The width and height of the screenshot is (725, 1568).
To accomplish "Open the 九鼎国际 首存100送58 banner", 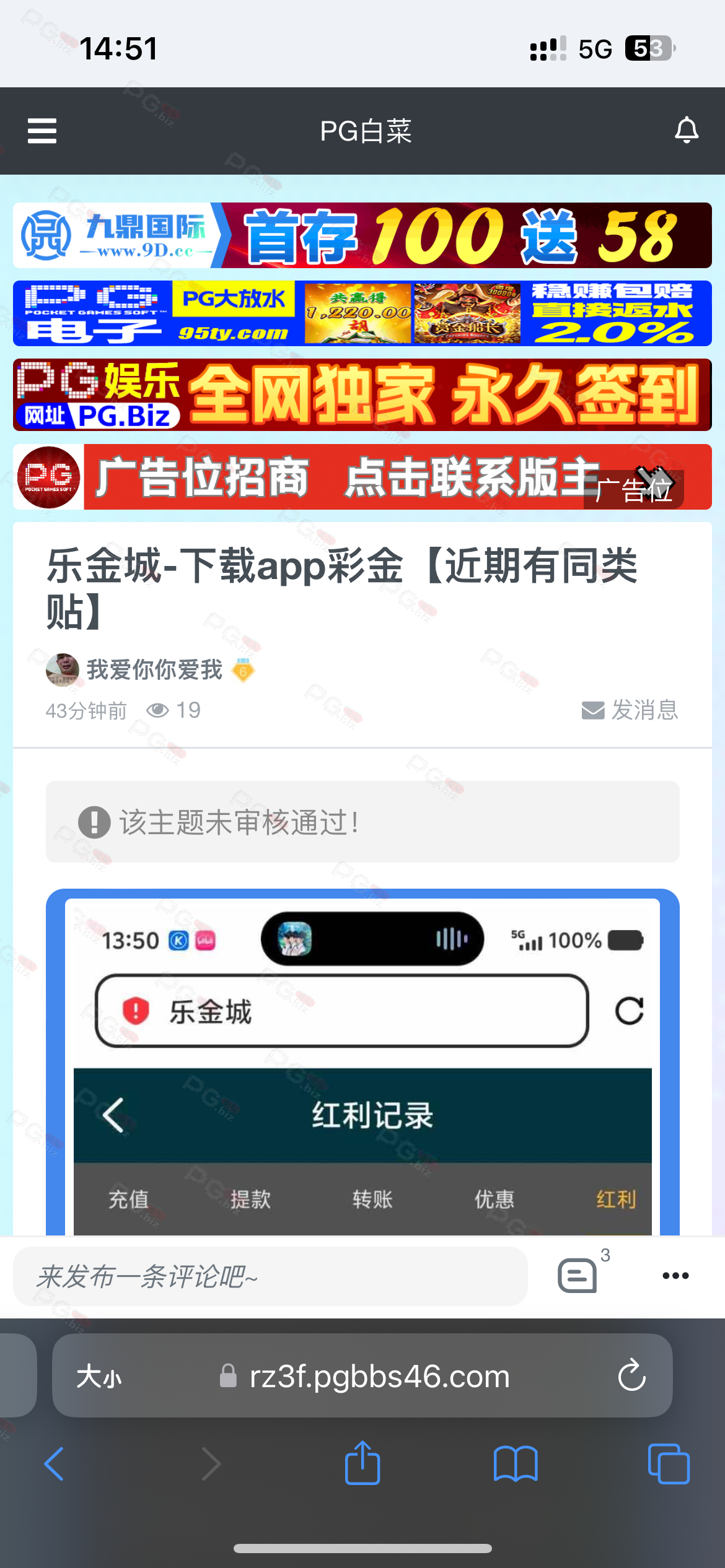I will (x=362, y=235).
